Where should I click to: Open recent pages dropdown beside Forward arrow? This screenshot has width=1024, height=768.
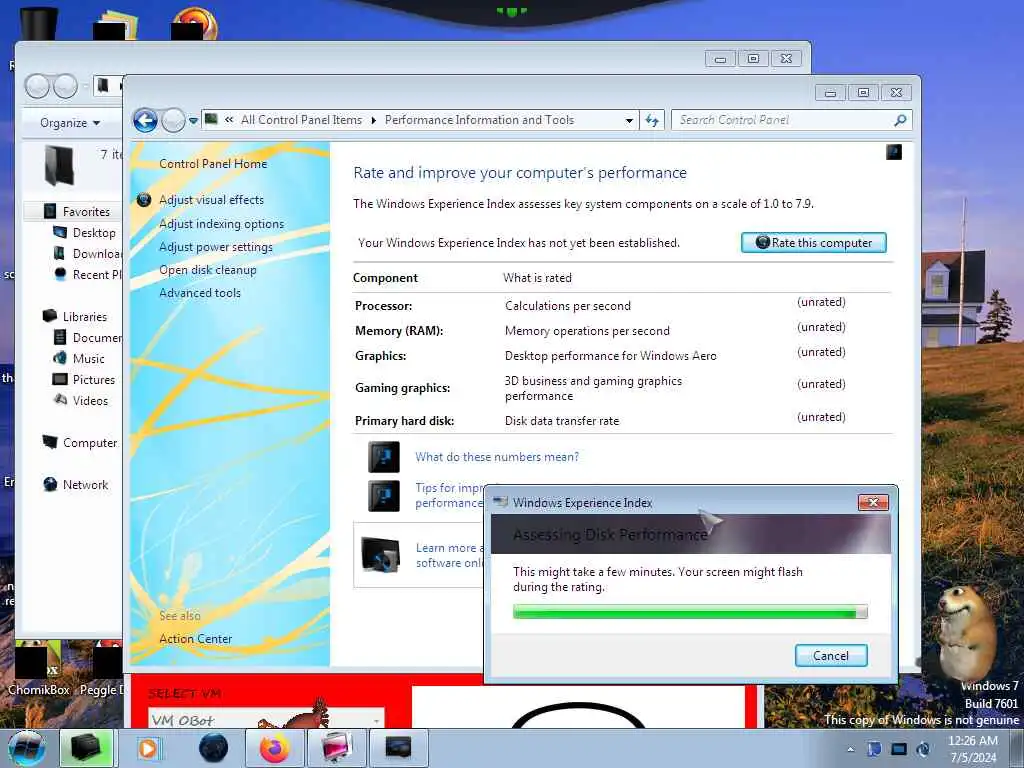pyautogui.click(x=193, y=121)
